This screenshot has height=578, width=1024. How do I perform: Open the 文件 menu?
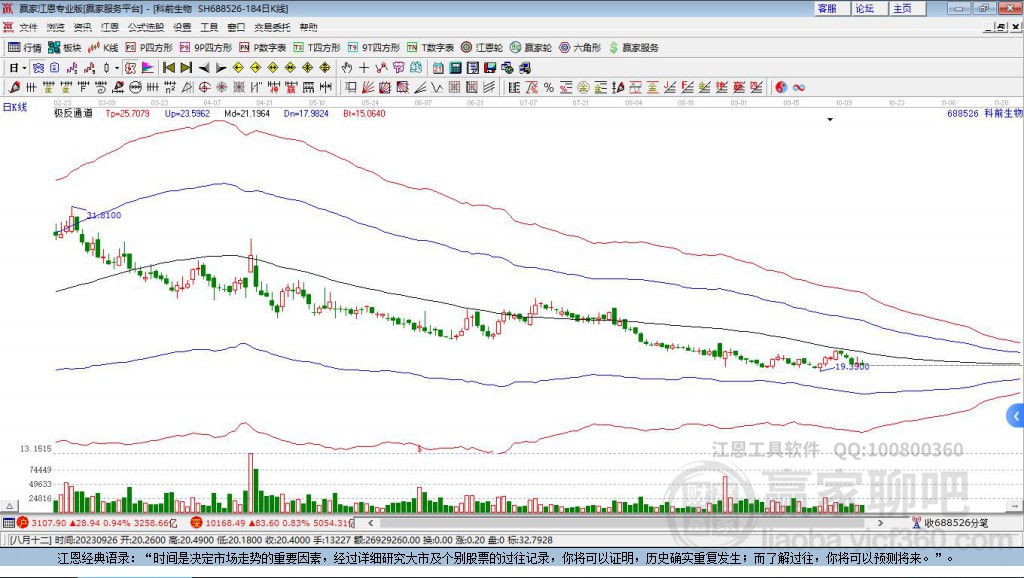[28, 27]
